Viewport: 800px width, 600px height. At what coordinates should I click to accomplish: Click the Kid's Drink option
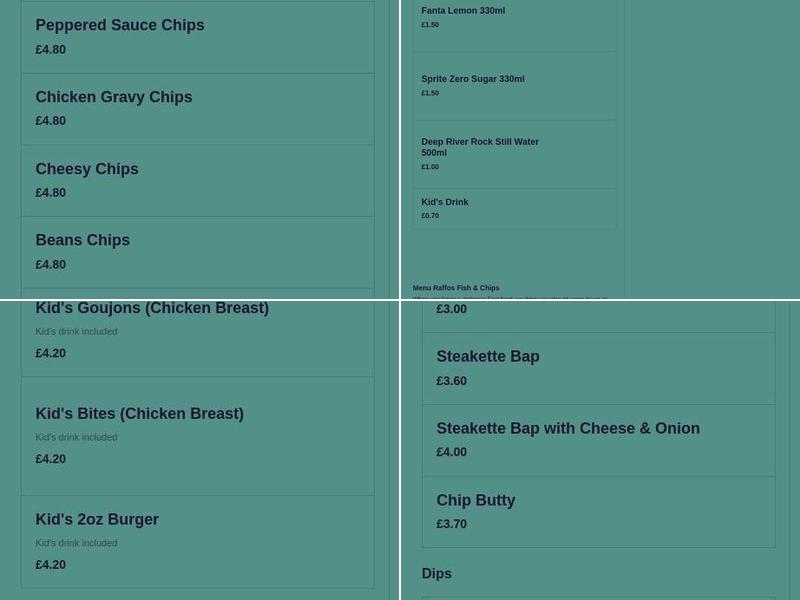pyautogui.click(x=445, y=201)
